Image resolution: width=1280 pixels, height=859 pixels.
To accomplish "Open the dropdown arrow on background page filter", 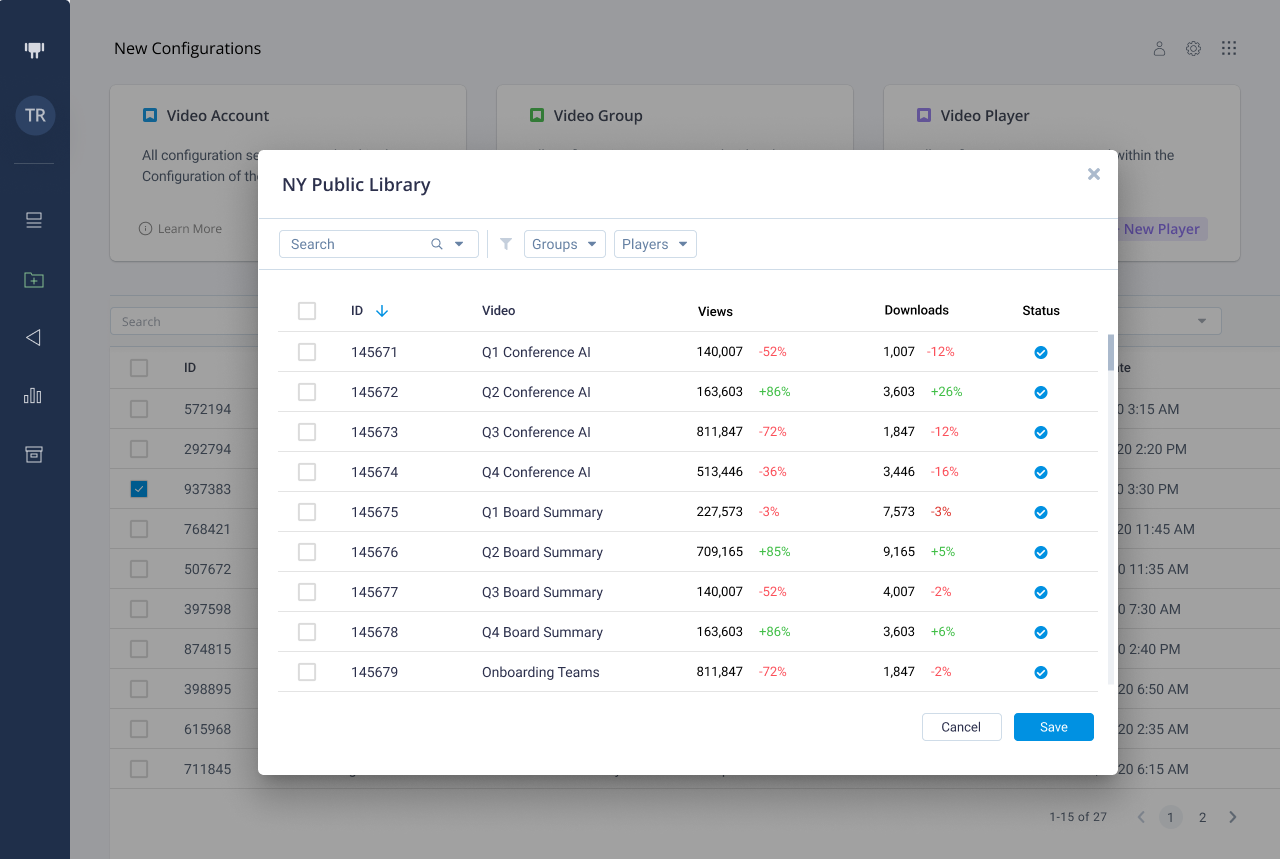I will [x=1201, y=321].
